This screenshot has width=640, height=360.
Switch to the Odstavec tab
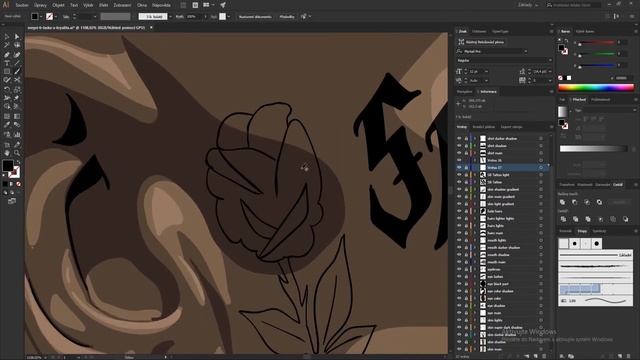479,31
